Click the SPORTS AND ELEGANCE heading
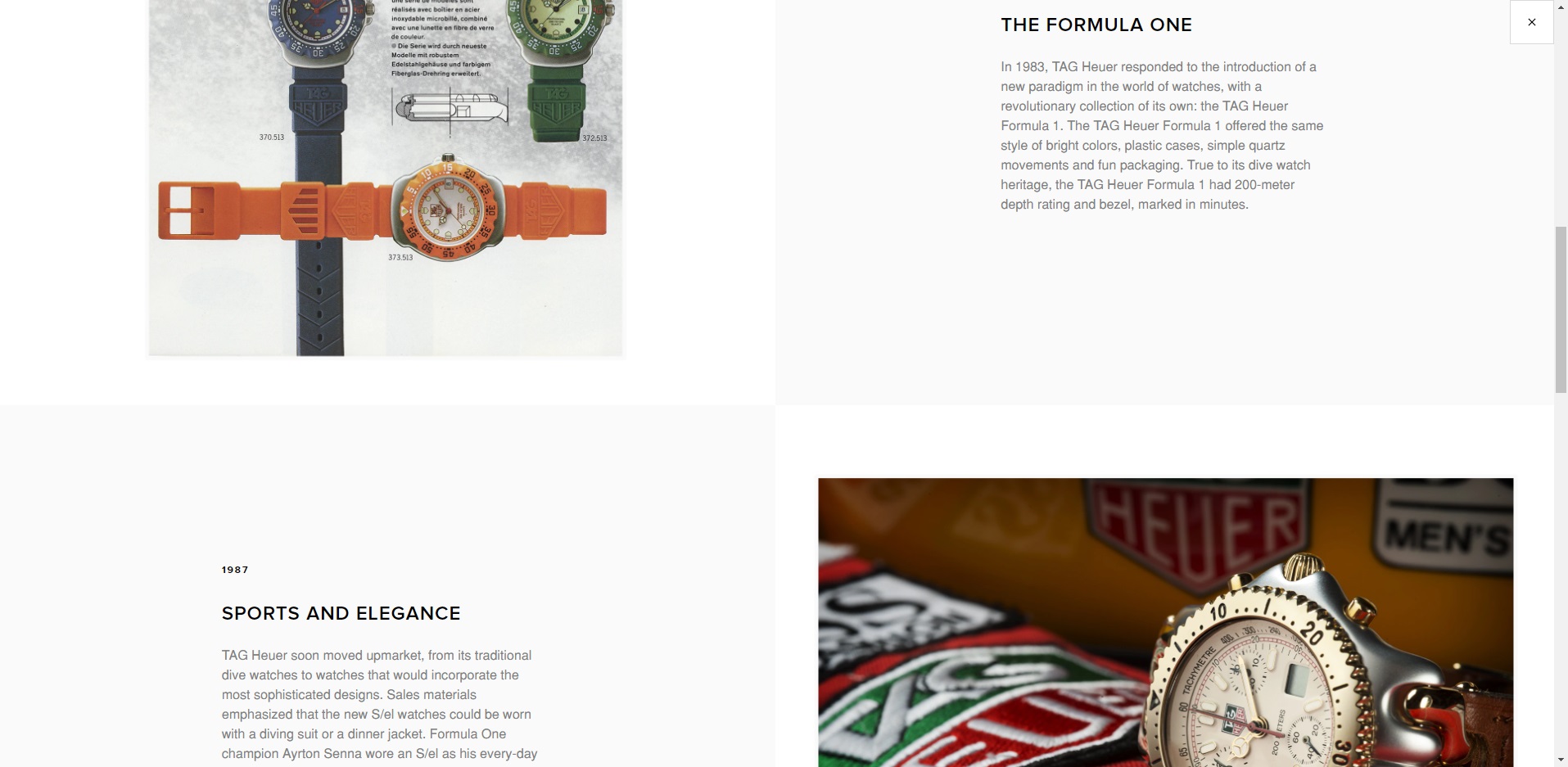The width and height of the screenshot is (1568, 767). pos(341,613)
